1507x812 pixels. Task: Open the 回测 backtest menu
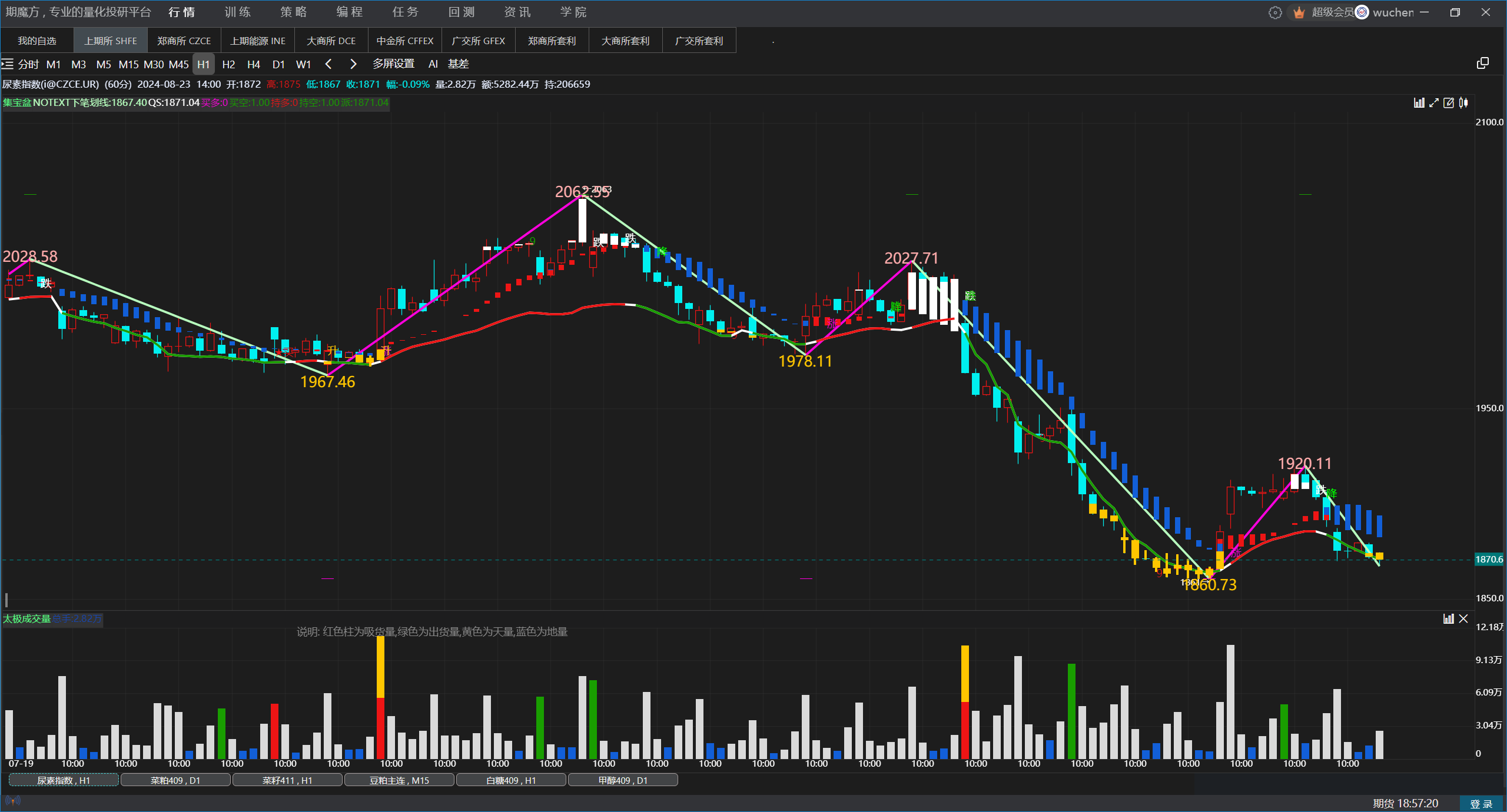tap(462, 12)
